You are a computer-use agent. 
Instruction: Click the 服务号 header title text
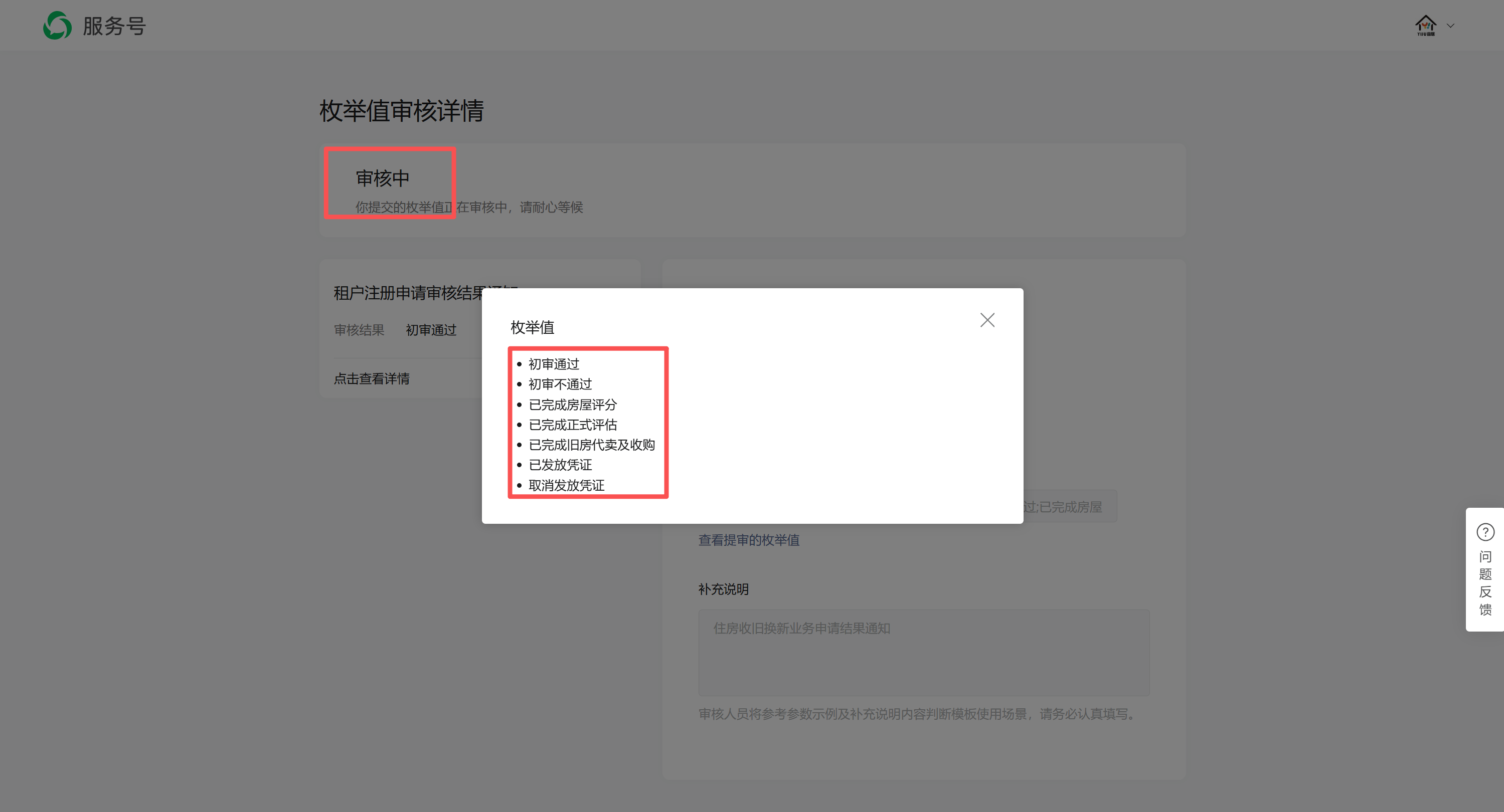pyautogui.click(x=114, y=26)
